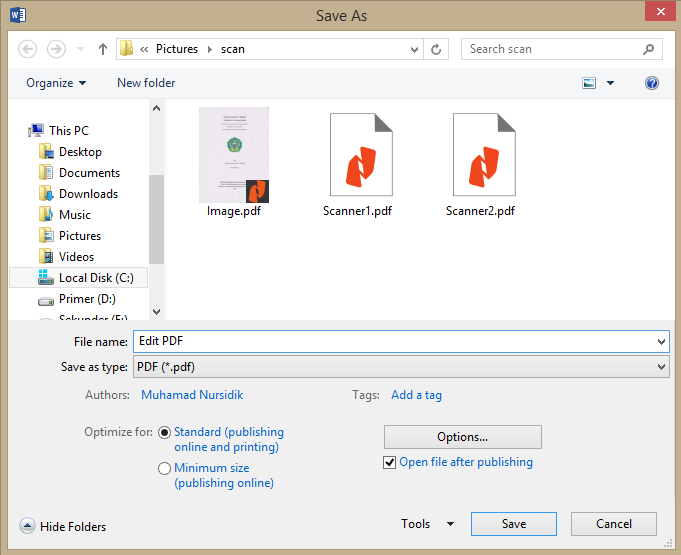Open the Organize menu
This screenshot has height=555, width=681.
click(56, 83)
